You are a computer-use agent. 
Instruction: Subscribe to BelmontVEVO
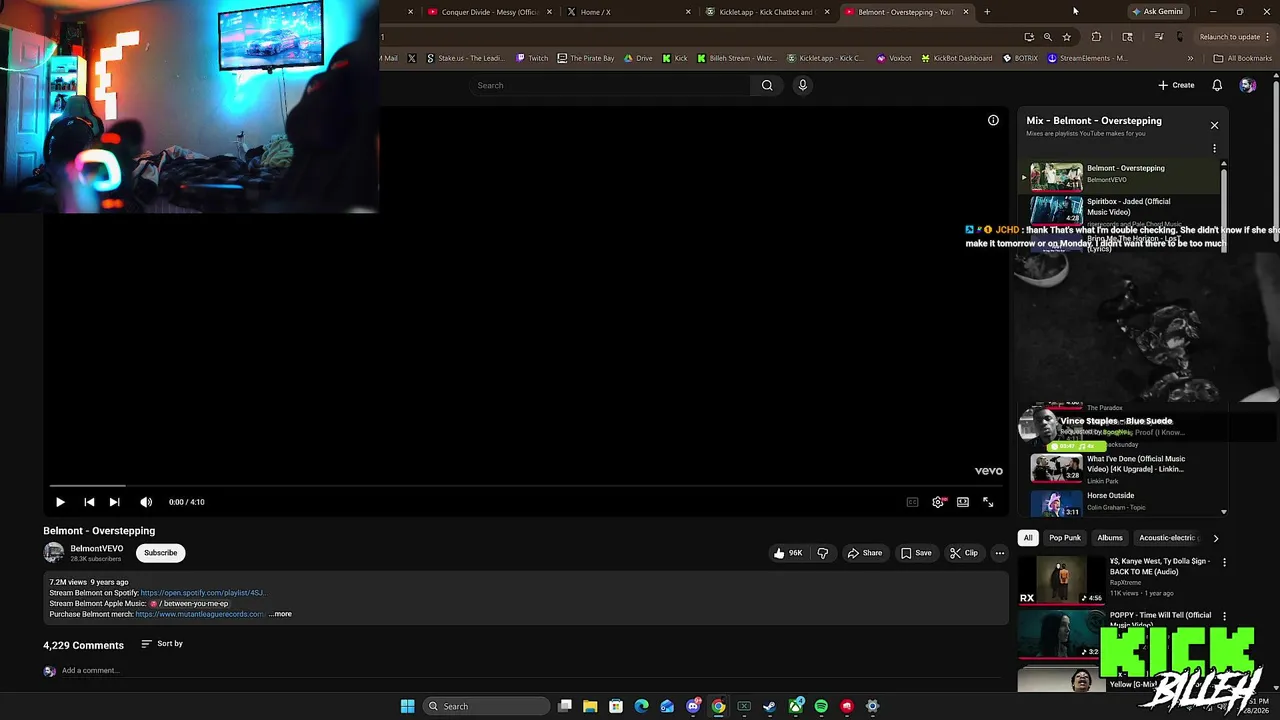point(160,553)
